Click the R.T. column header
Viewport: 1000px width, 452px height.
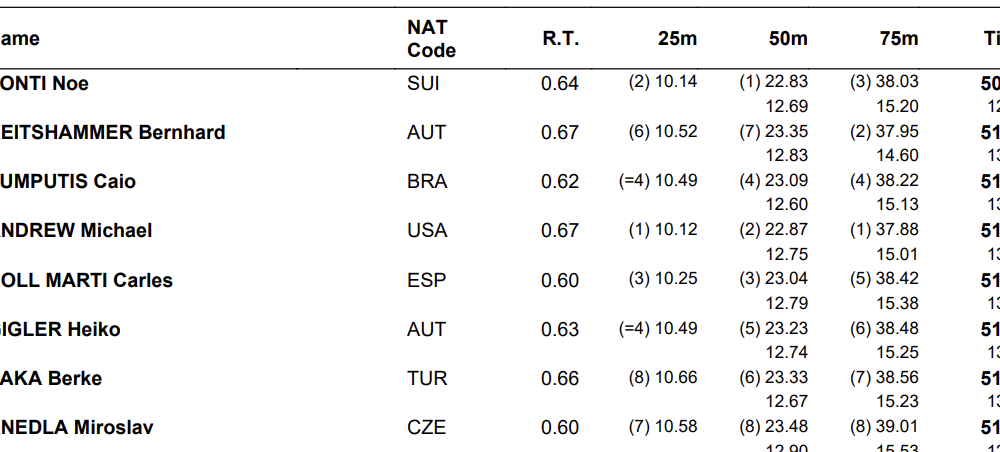click(560, 39)
